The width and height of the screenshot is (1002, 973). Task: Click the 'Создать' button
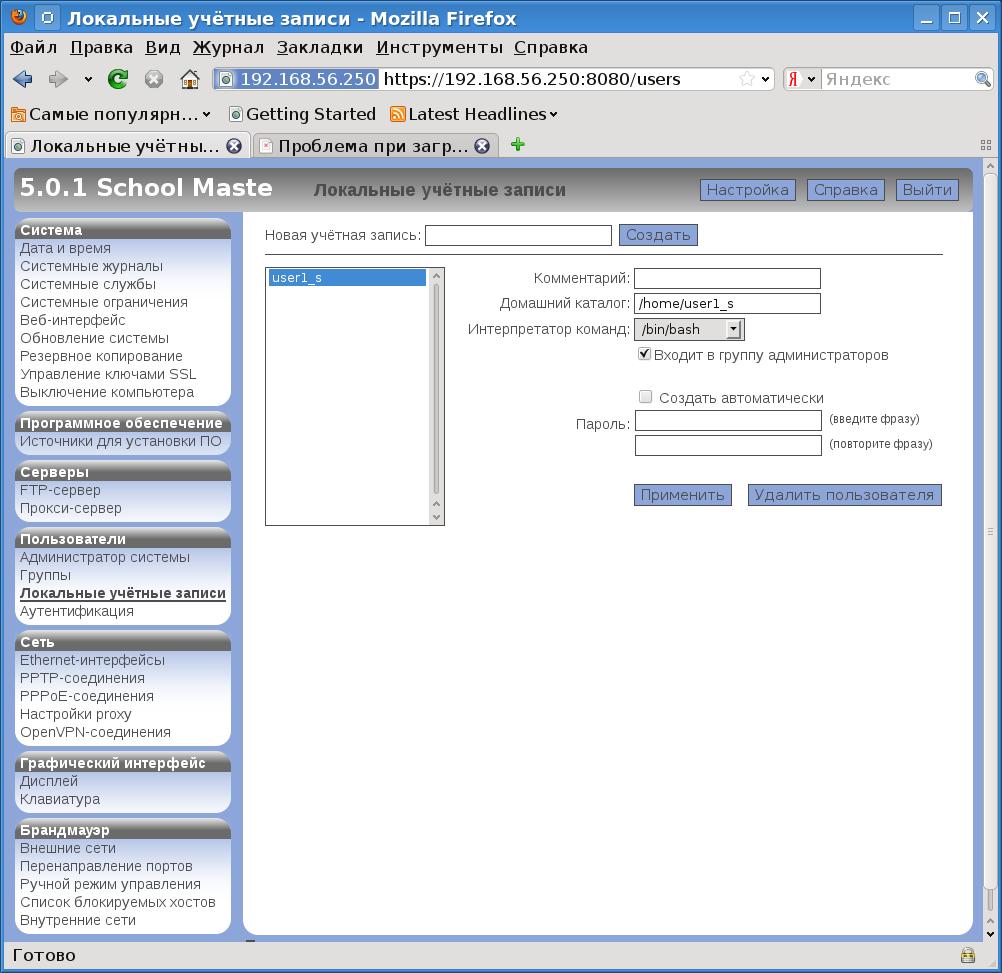coord(658,235)
